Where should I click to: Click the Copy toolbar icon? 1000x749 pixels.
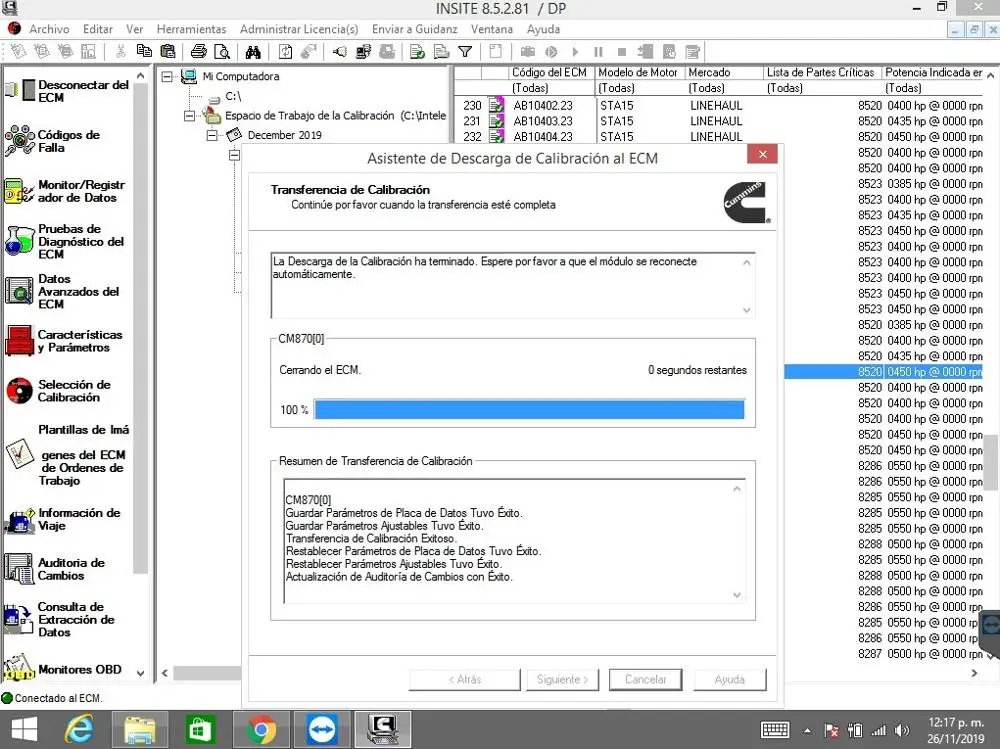point(144,52)
